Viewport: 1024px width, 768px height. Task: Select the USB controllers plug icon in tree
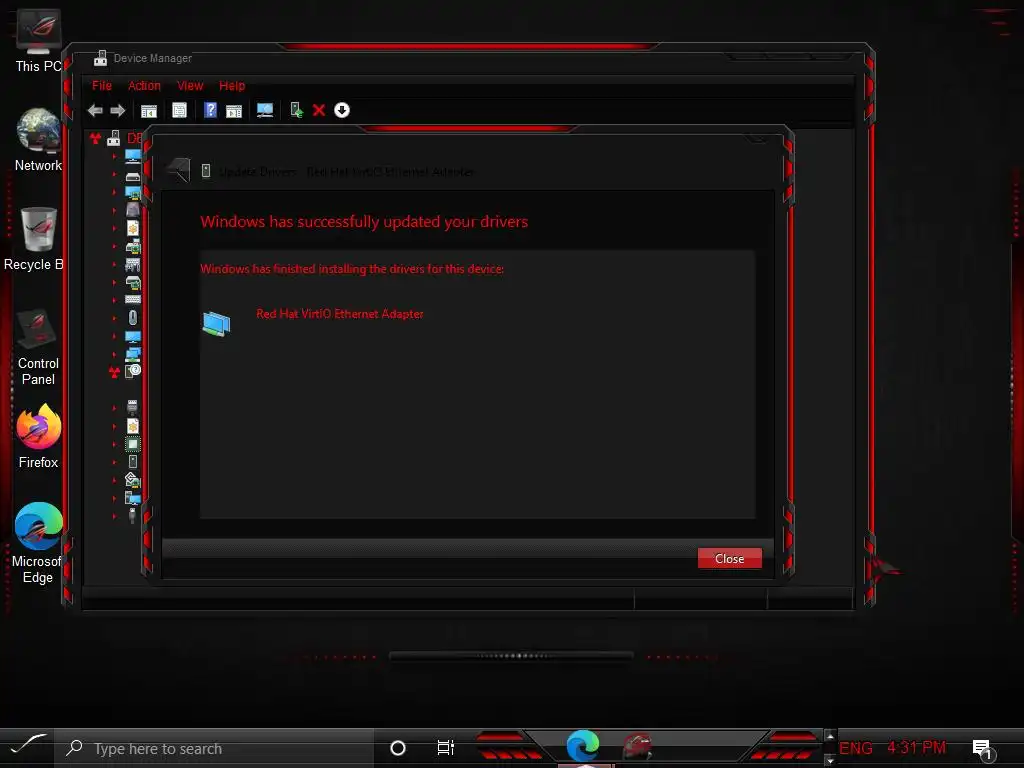132,515
